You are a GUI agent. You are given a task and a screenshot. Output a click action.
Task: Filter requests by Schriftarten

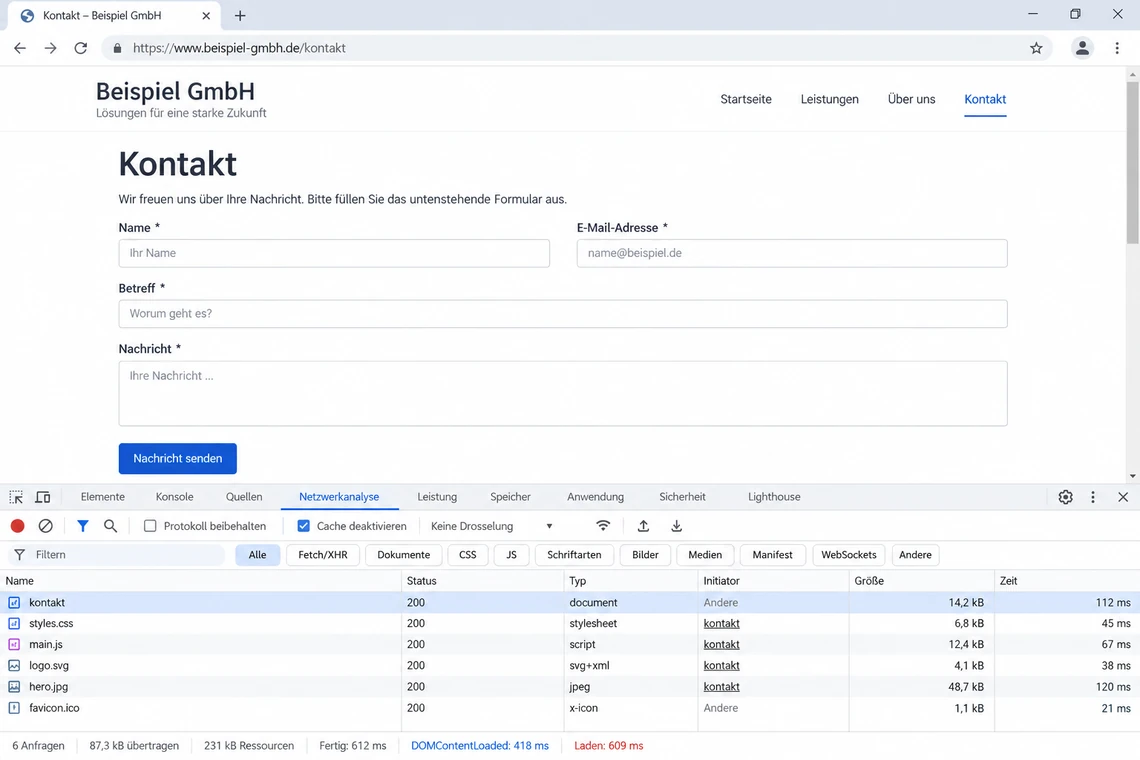pos(574,555)
